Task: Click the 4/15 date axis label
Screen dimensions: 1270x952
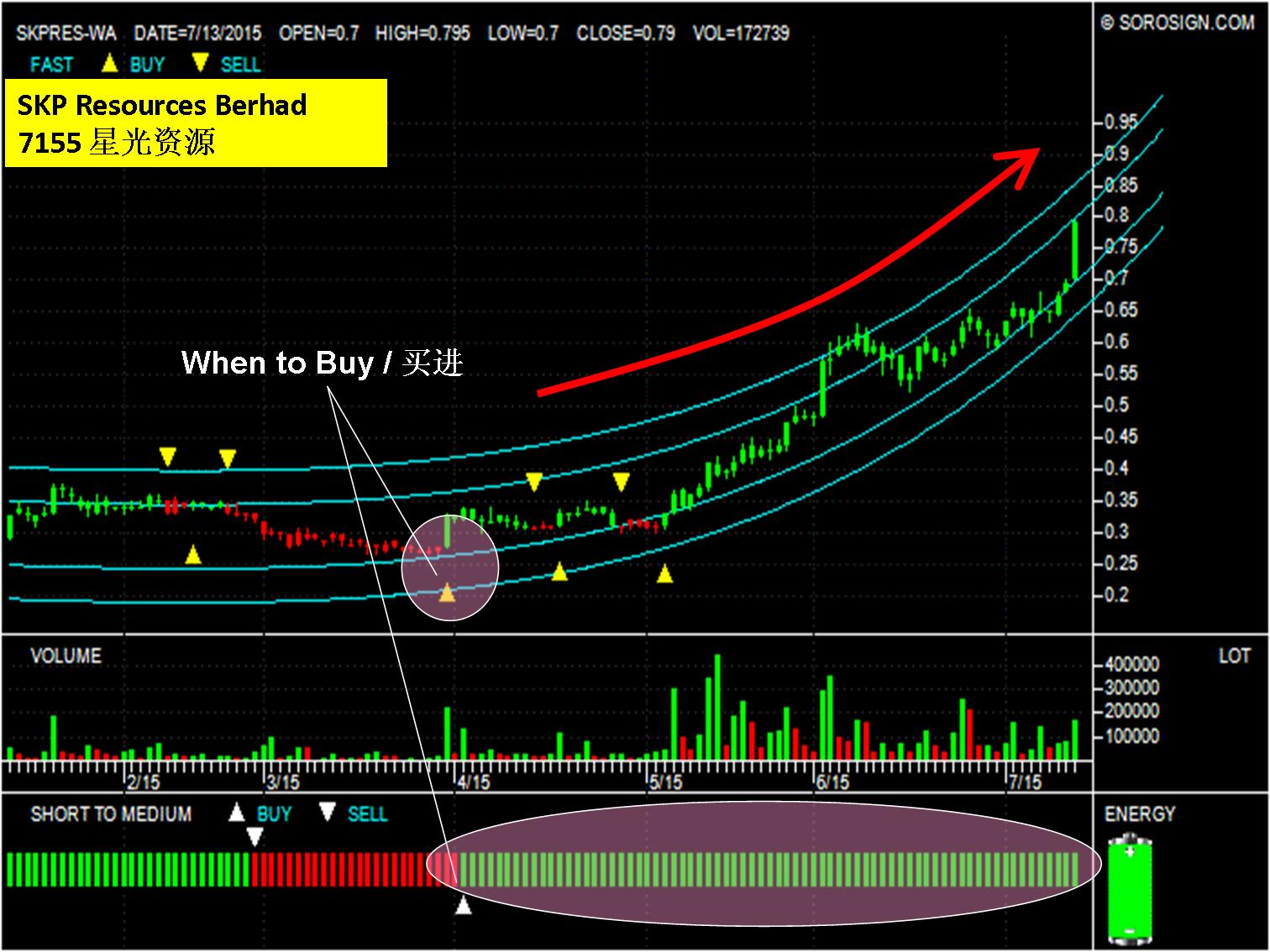Action: (x=473, y=782)
